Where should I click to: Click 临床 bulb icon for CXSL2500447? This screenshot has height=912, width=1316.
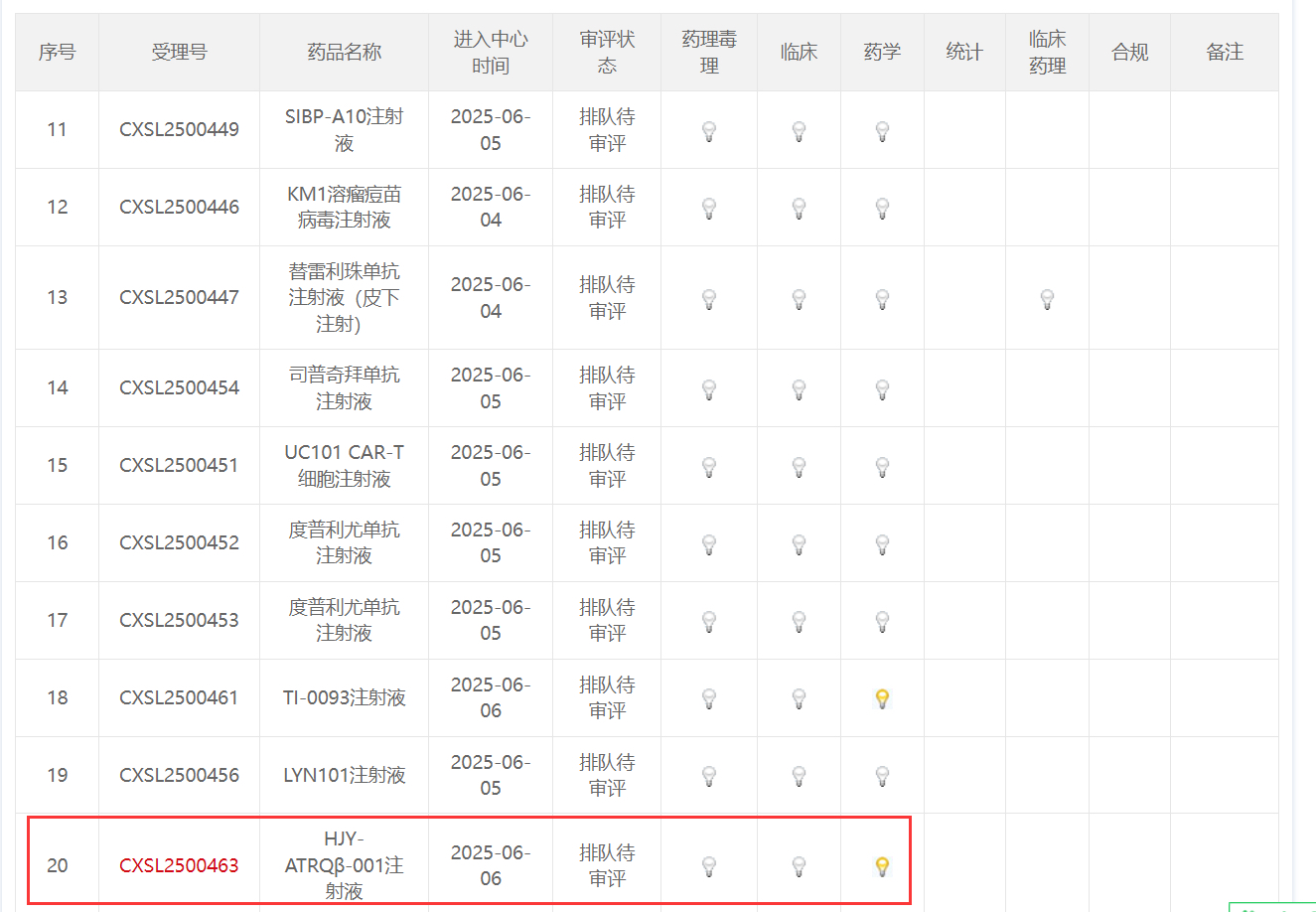[x=799, y=298]
